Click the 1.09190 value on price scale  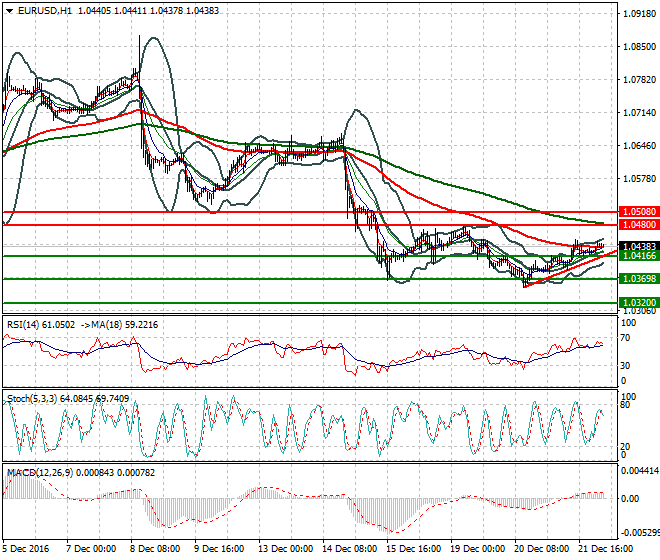tap(637, 14)
